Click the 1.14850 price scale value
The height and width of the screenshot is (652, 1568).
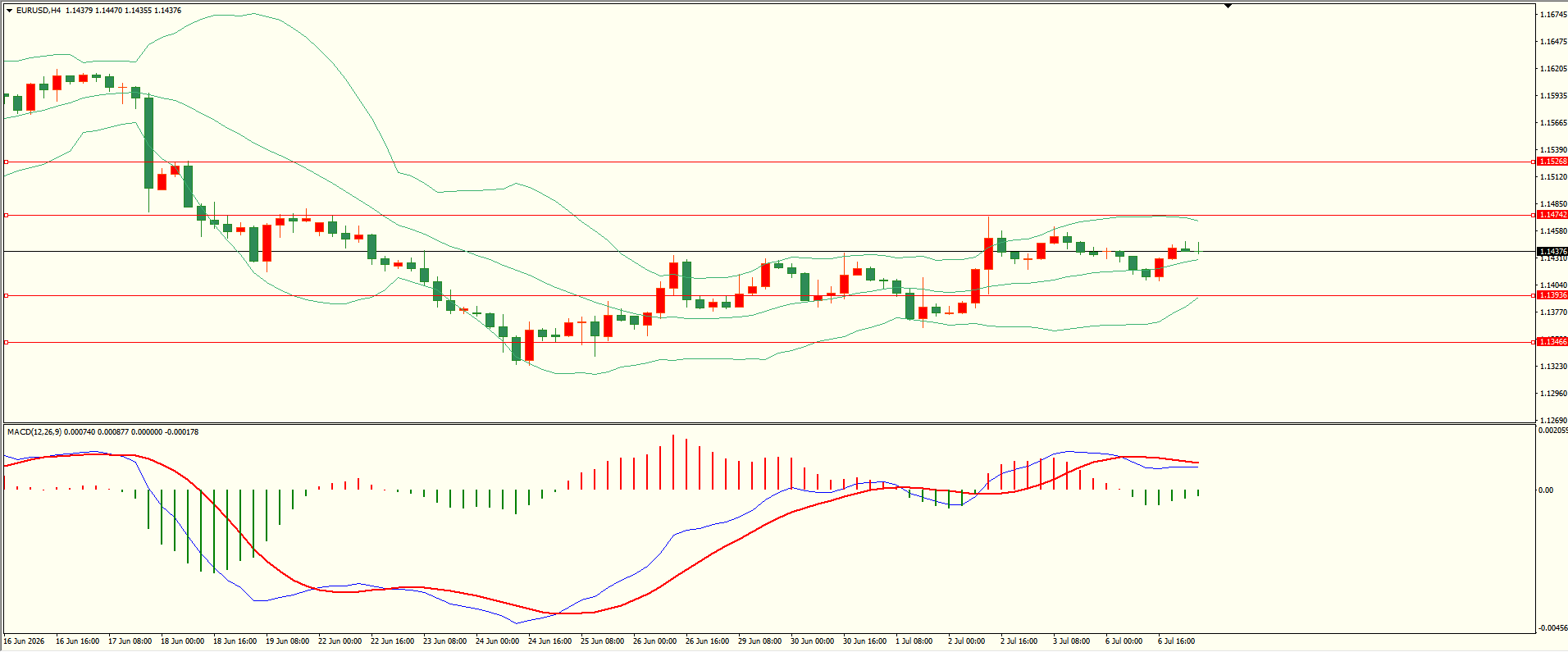point(1553,204)
